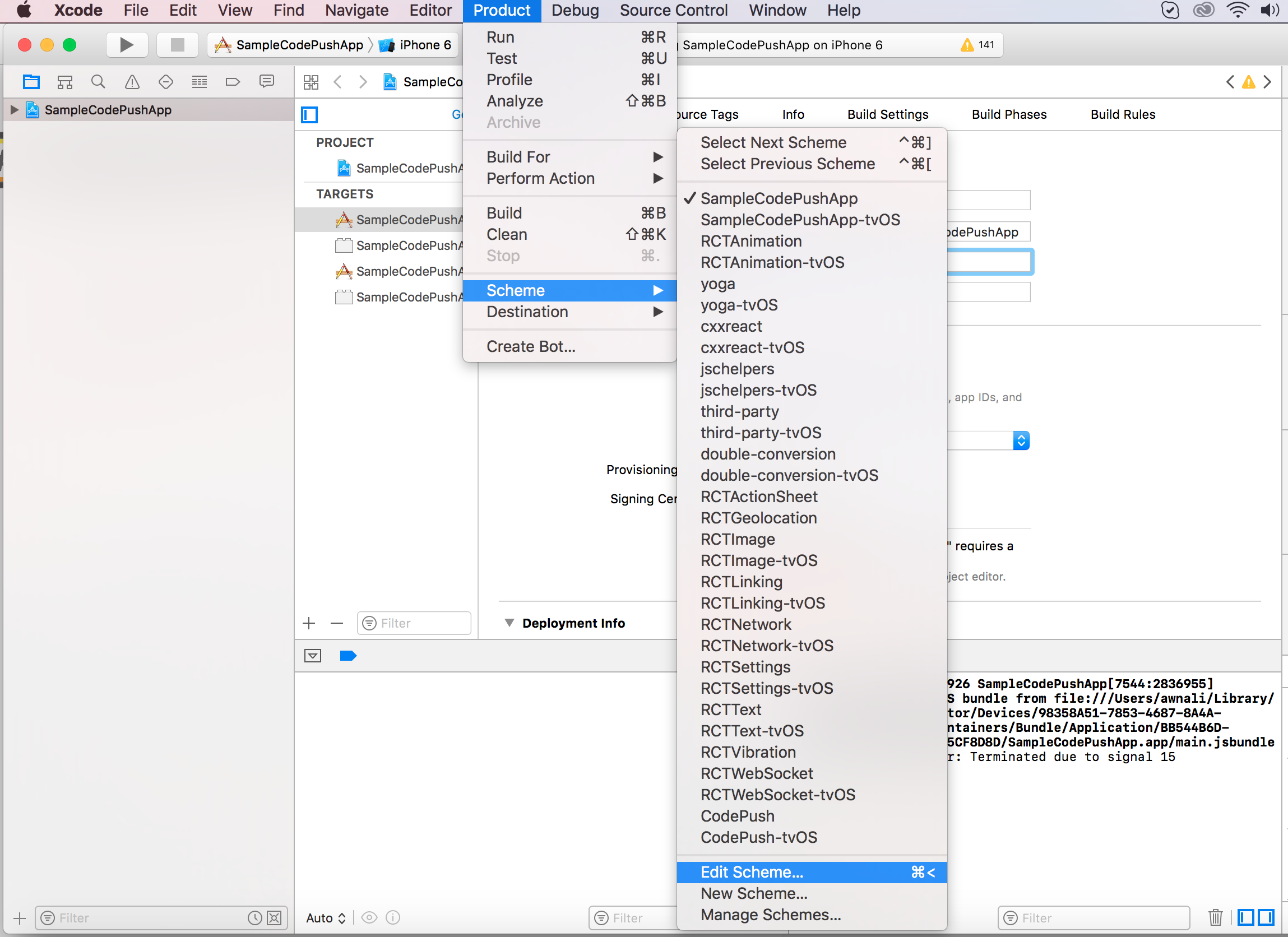Click the plus button to add target
This screenshot has height=937, width=1288.
[x=309, y=623]
